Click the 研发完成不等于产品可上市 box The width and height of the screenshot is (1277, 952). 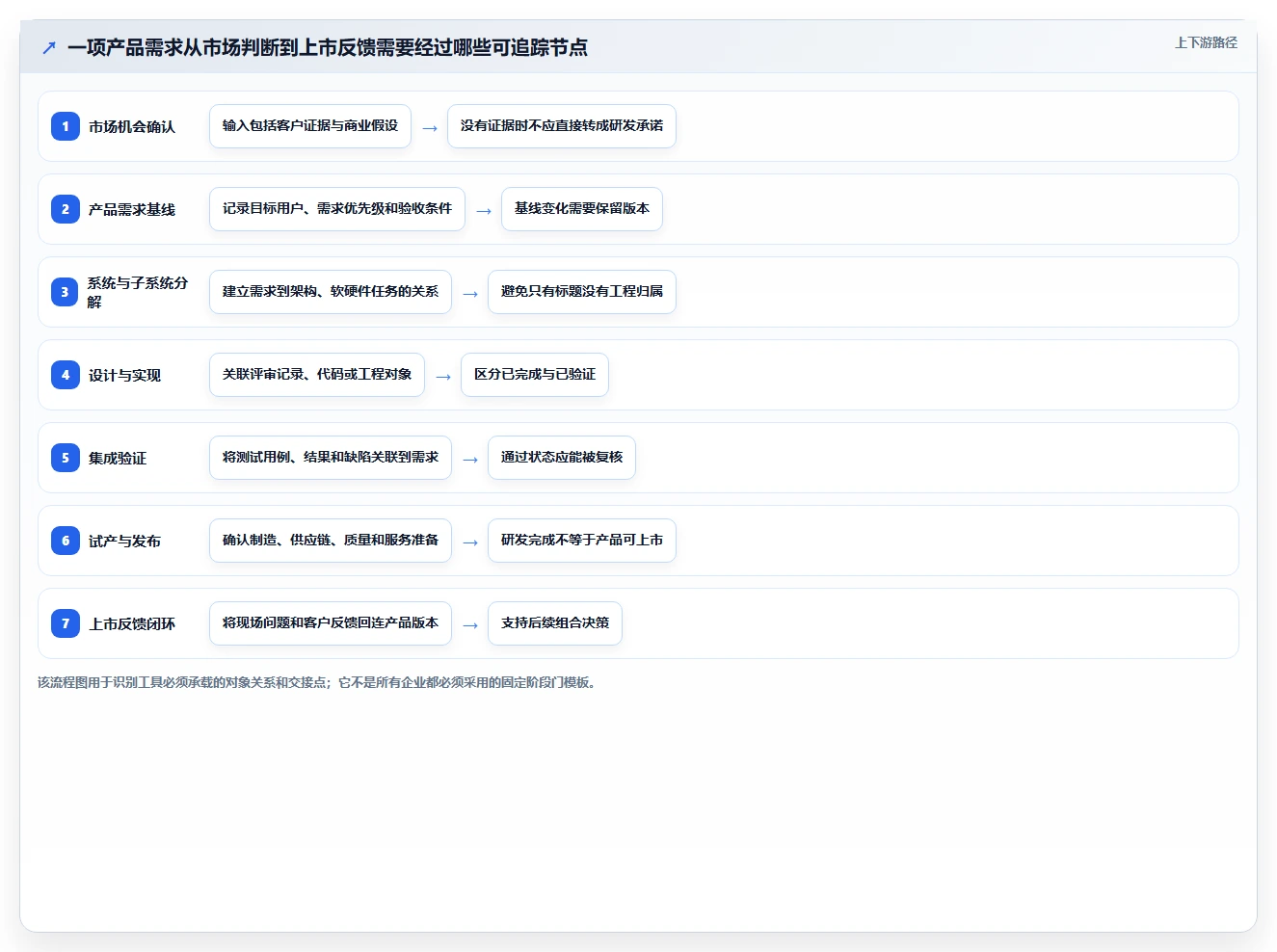[x=582, y=541]
